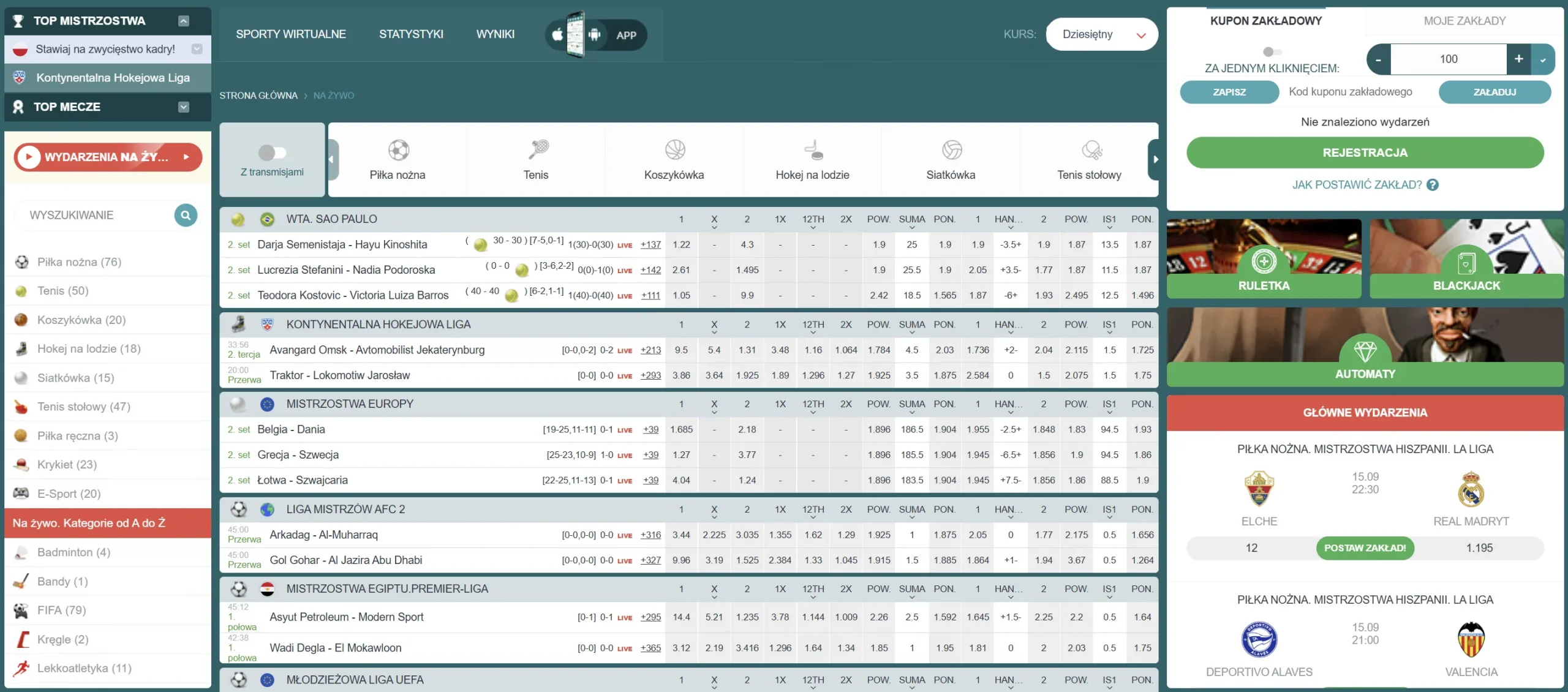Expand the TOP MECZE section
1568x692 pixels.
click(183, 107)
